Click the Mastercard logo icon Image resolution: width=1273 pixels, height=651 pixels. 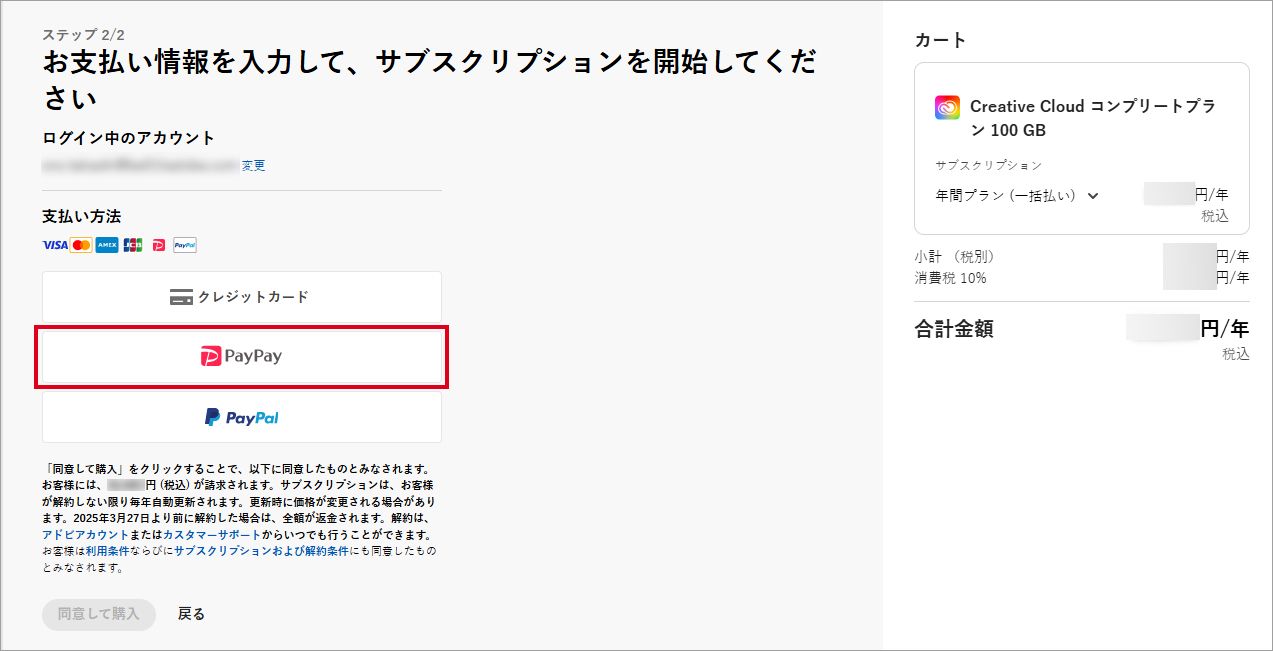pyautogui.click(x=81, y=245)
